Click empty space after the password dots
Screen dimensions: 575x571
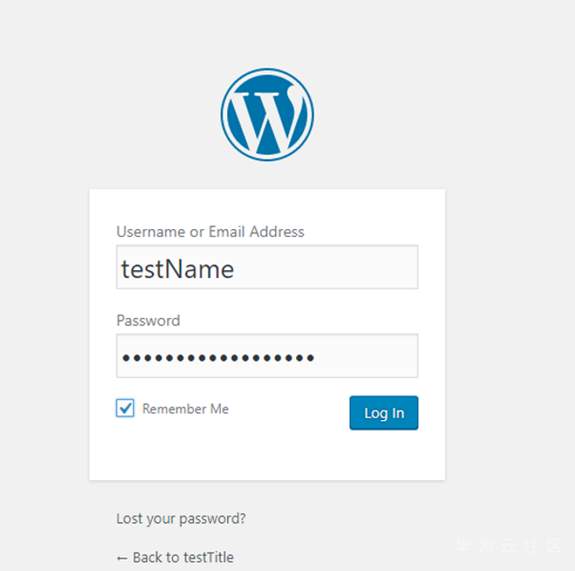(365, 356)
